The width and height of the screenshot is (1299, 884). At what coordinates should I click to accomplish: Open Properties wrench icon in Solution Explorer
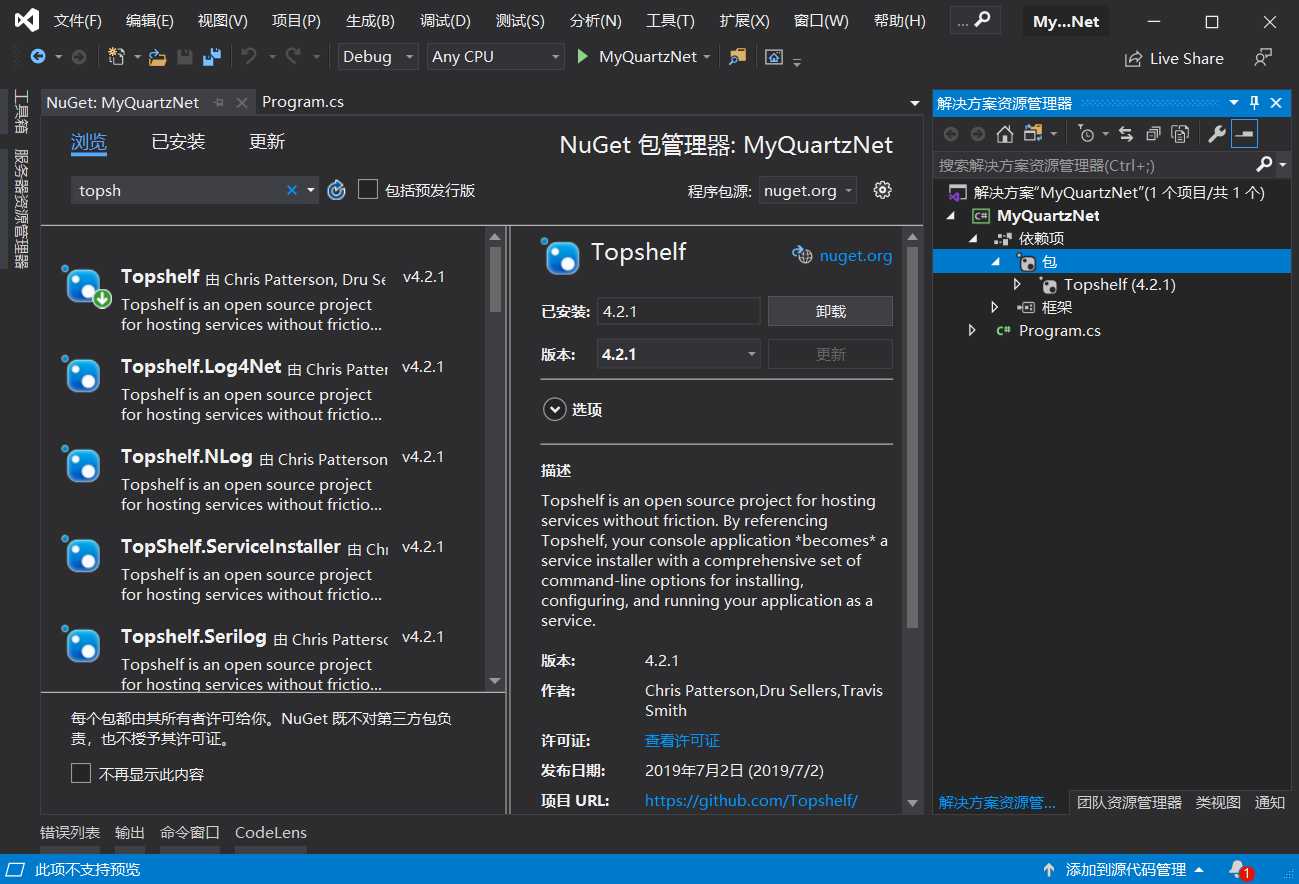[1217, 134]
